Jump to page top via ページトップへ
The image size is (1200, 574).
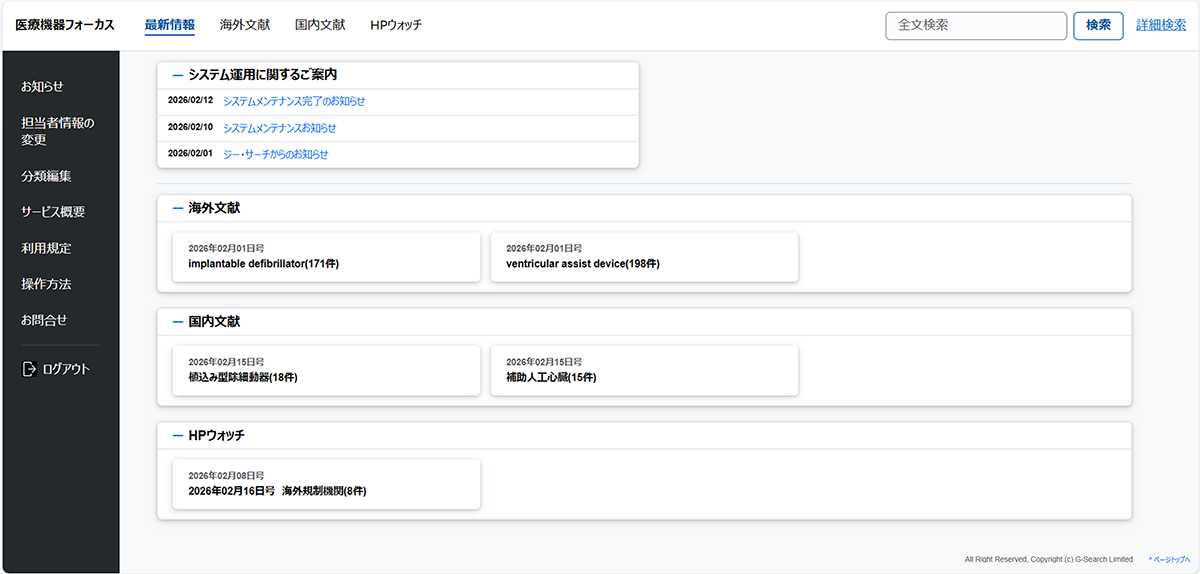(x=1169, y=559)
